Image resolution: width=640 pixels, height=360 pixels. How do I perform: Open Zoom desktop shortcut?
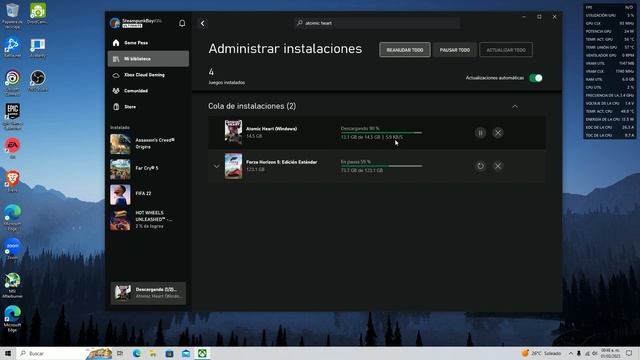[12, 249]
